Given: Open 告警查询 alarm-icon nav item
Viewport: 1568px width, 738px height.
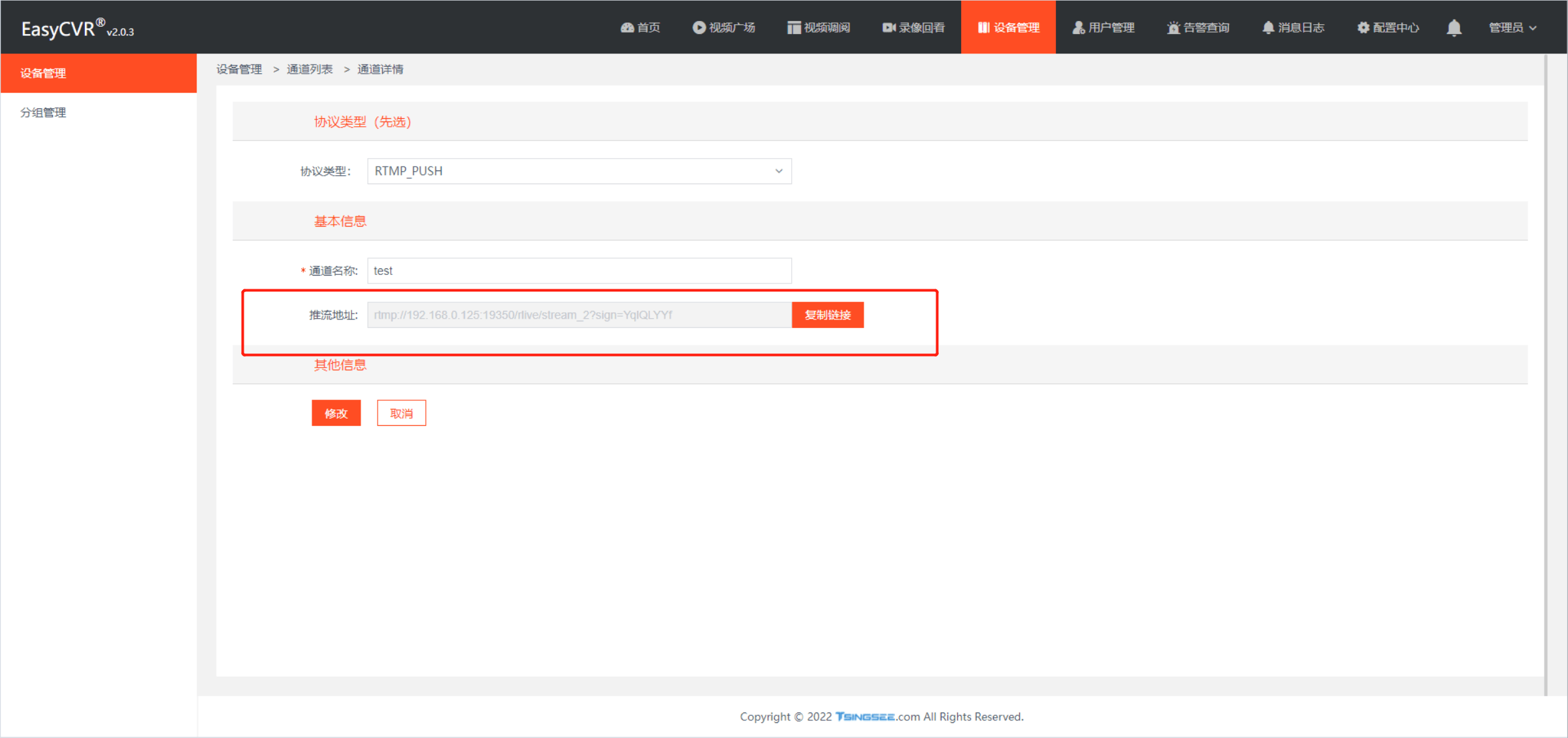Looking at the screenshot, I should [1198, 27].
